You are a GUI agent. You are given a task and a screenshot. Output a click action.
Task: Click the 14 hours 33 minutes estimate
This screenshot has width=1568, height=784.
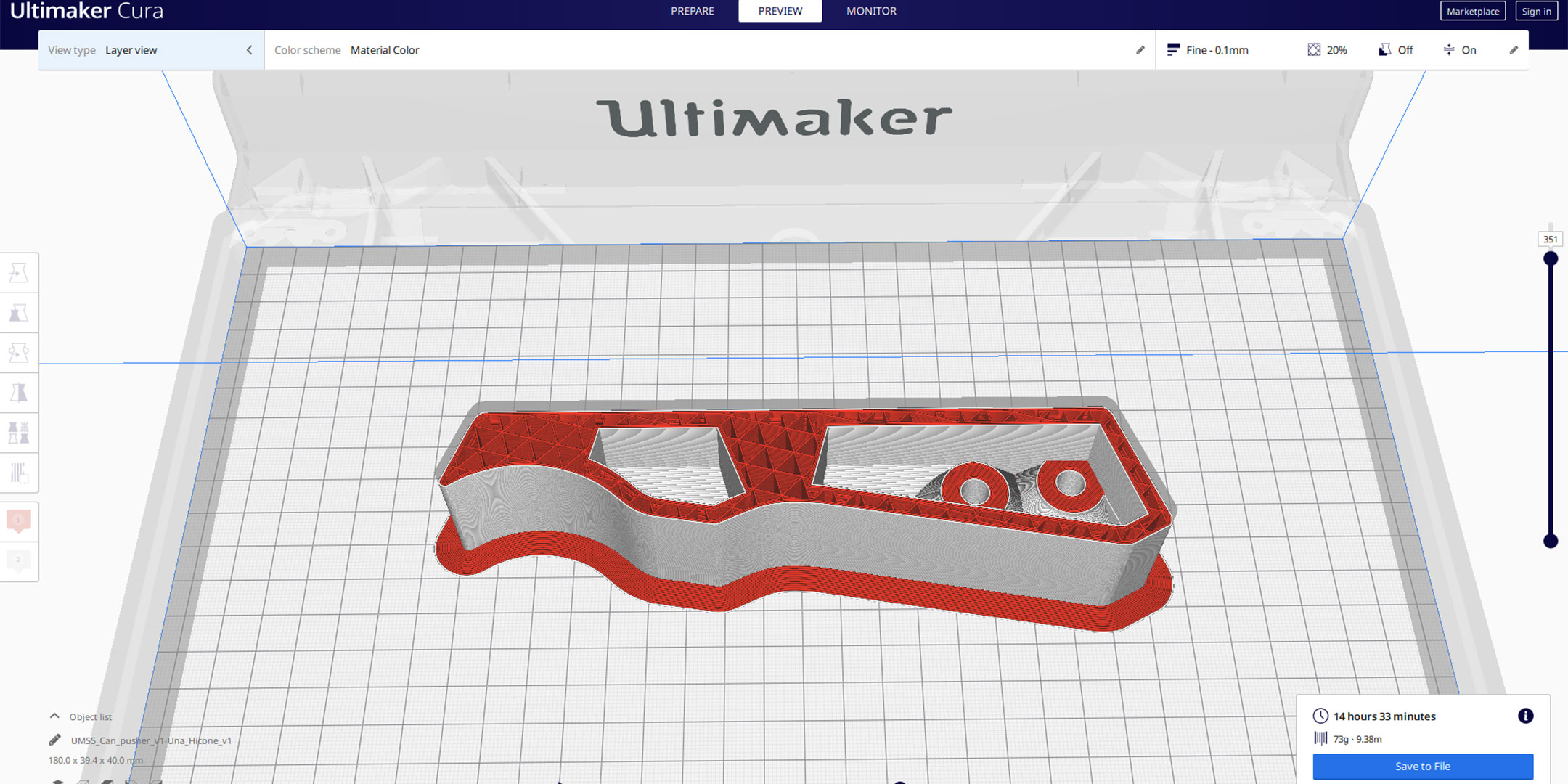(x=1384, y=716)
